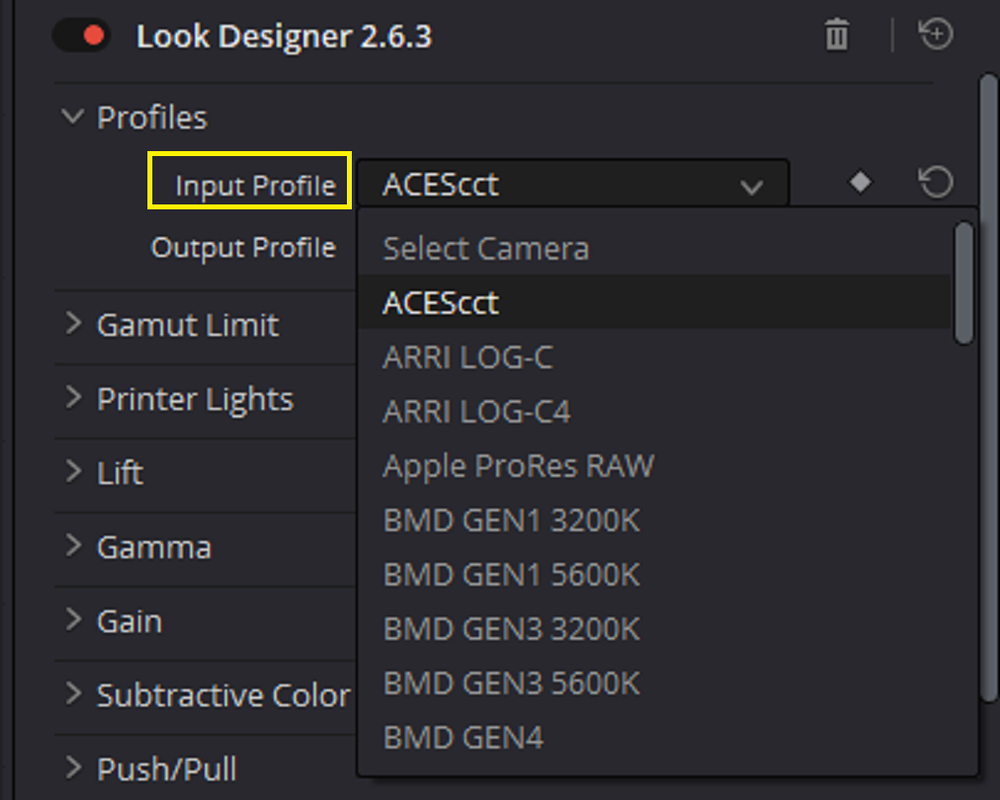The height and width of the screenshot is (800, 1000).
Task: Reset Input Profile with circular arrow
Action: tap(936, 182)
